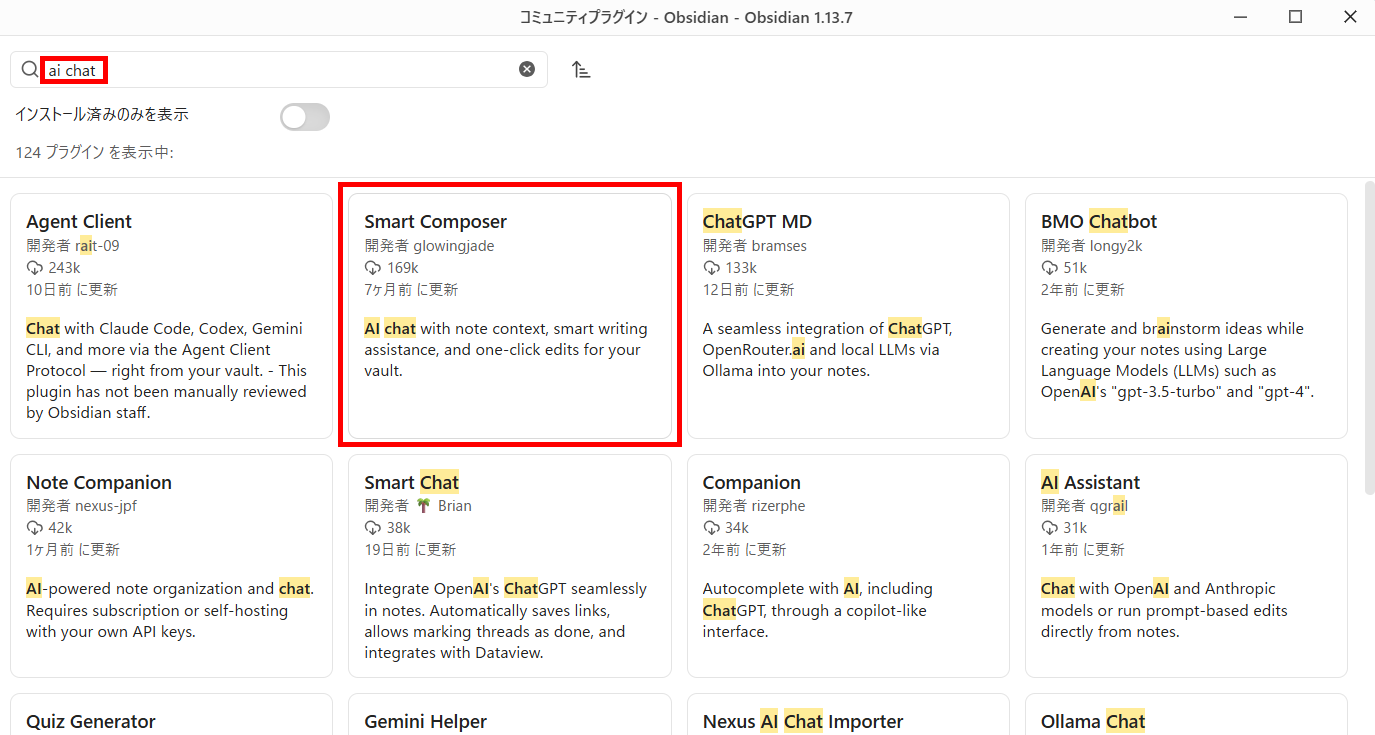Screen dimensions: 1375x735
Task: Focus the plugin search box containing "ai chat"
Action: 279,69
